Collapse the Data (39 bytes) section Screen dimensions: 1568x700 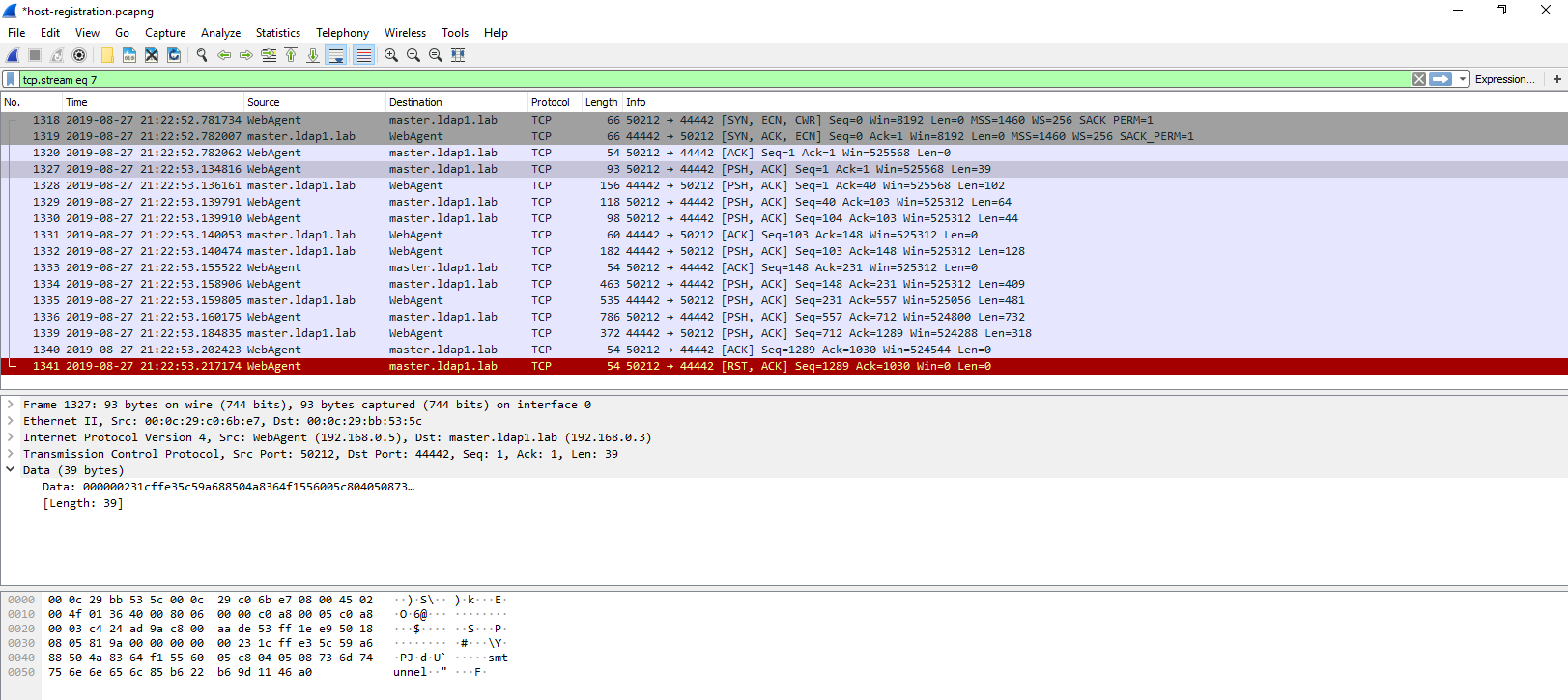pyautogui.click(x=11, y=470)
